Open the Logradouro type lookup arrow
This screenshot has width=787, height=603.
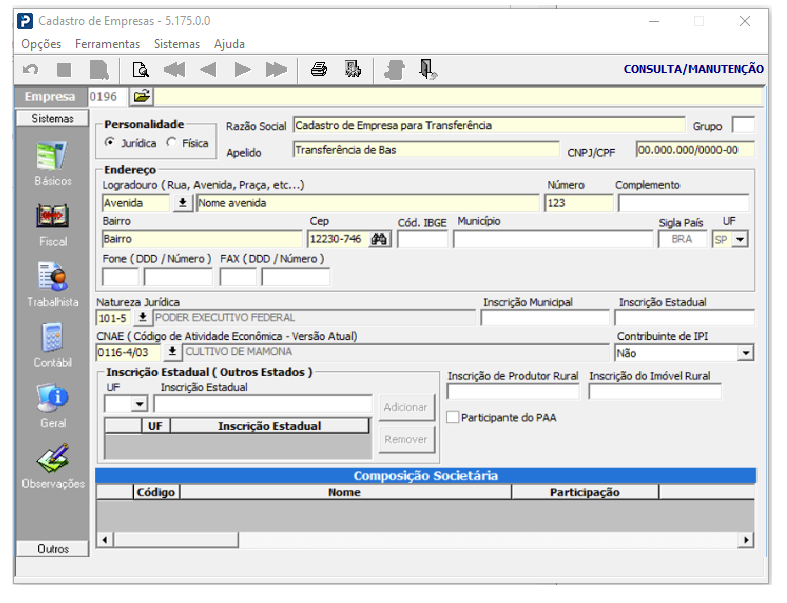pos(183,203)
